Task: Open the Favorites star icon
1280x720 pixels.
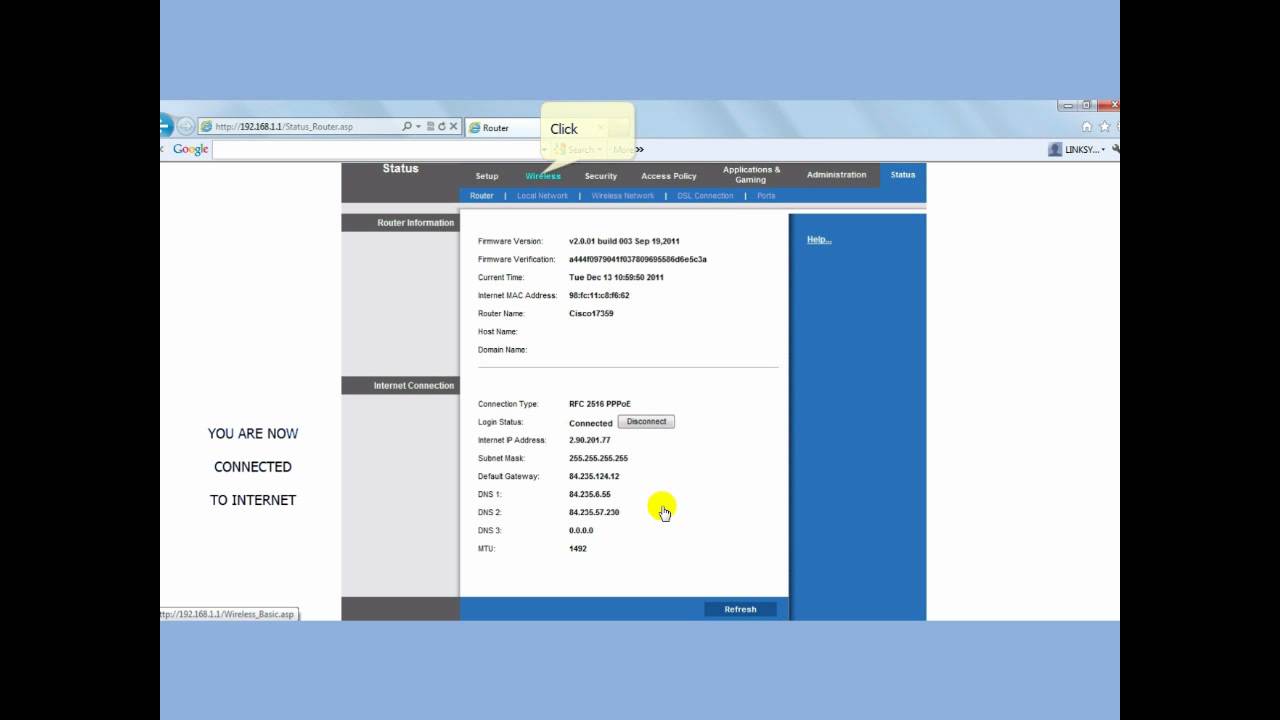Action: tap(1105, 127)
